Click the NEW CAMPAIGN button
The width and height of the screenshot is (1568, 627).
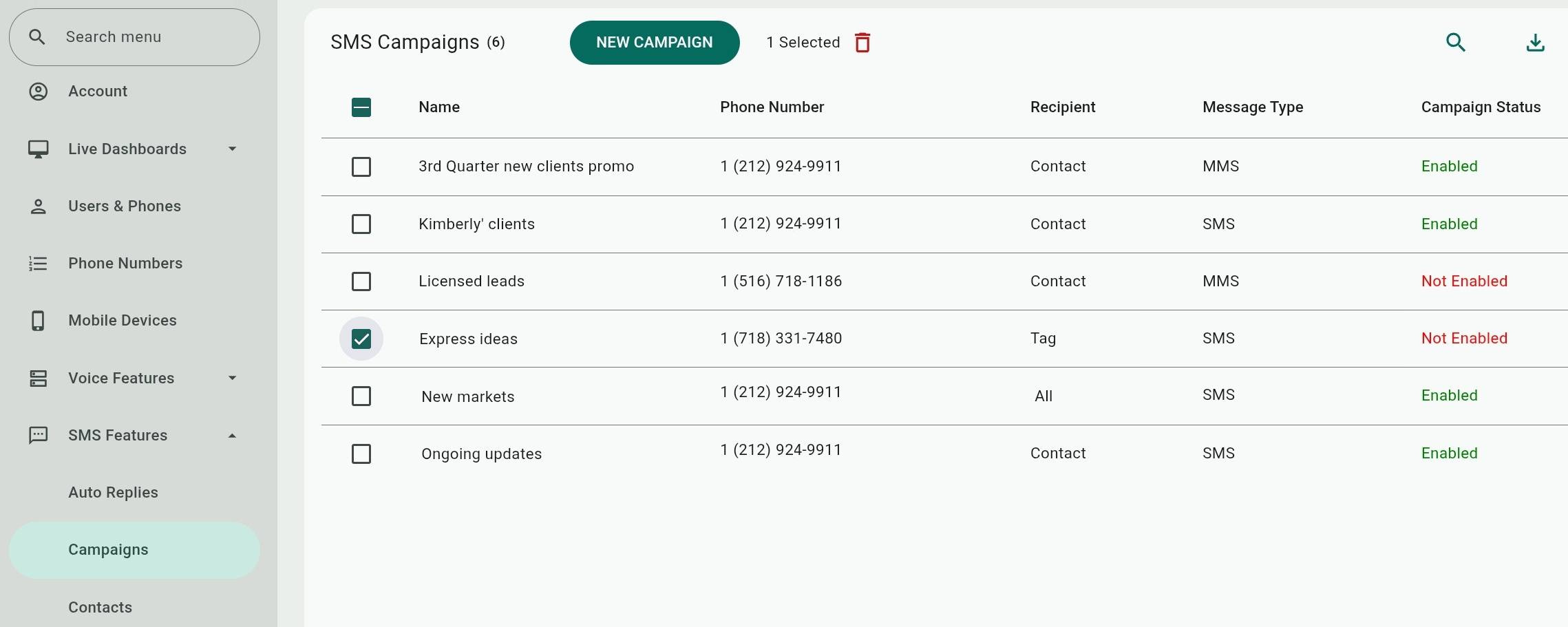click(x=655, y=43)
